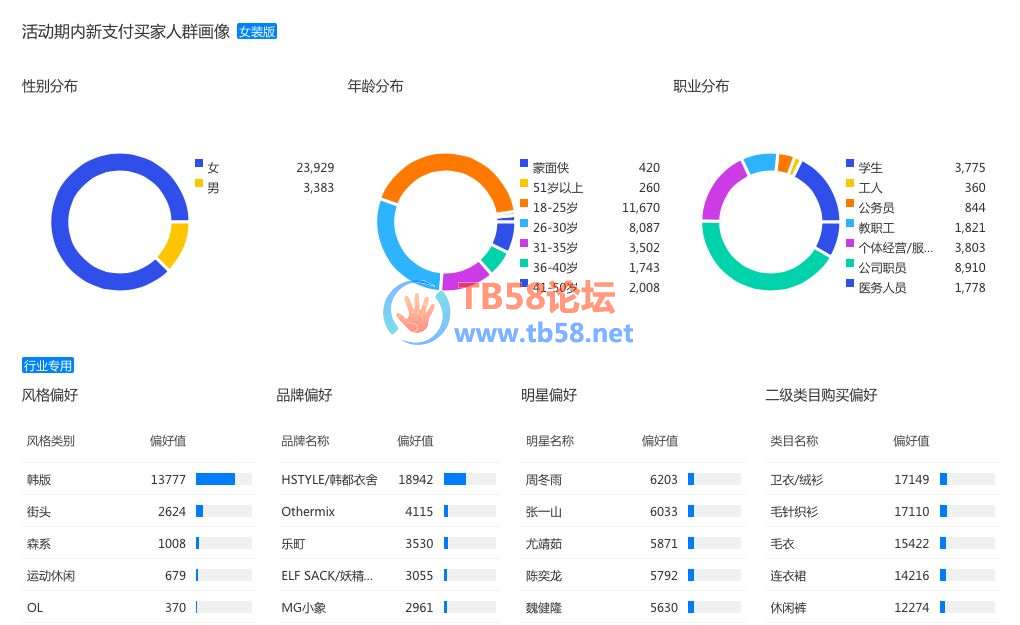Select the 26-30岁 legend color square
The width and height of the screenshot is (1020, 625).
click(524, 224)
